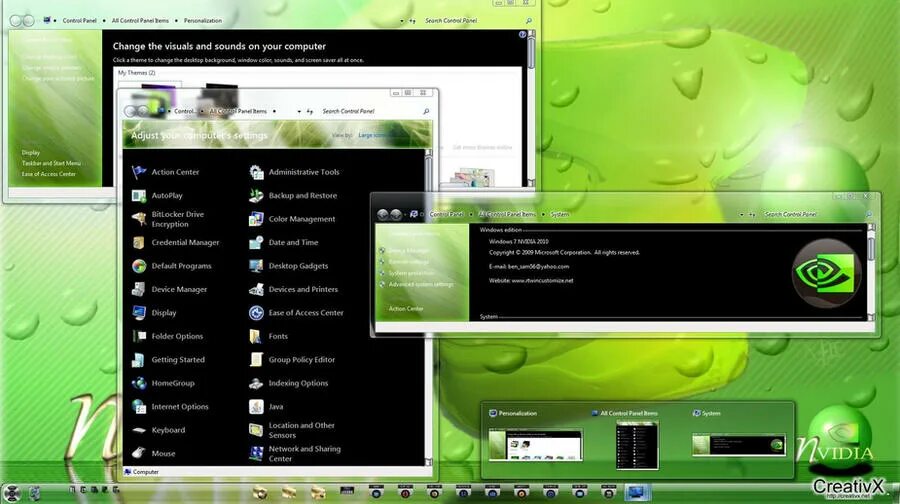Click the help icon in Personalization window

pos(522,34)
